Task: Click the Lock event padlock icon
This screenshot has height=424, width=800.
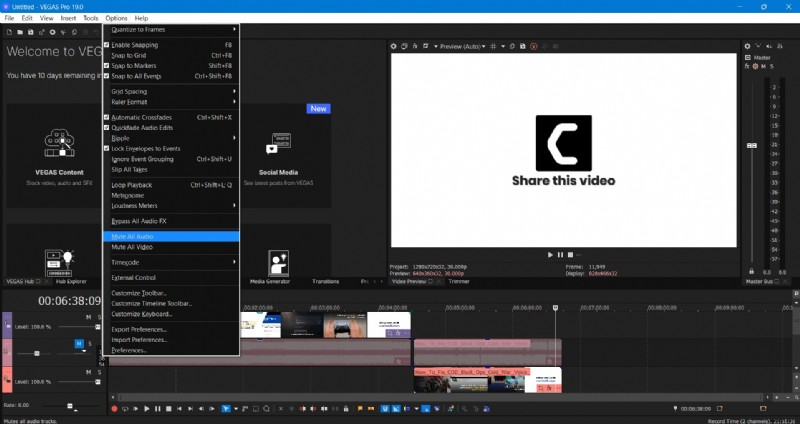Action: click(345, 409)
